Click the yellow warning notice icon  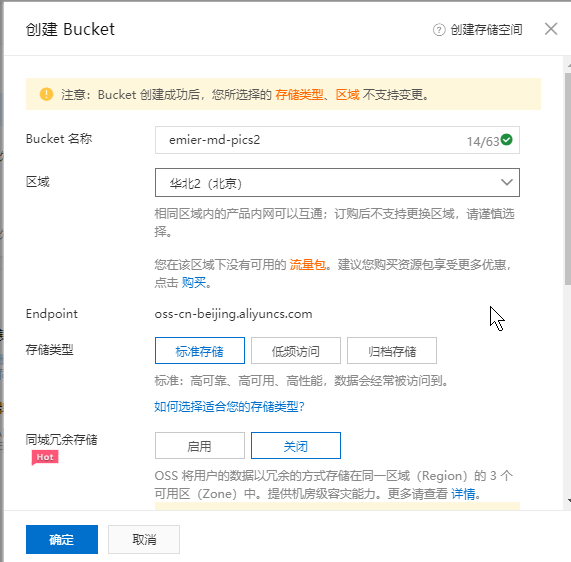tap(46, 94)
